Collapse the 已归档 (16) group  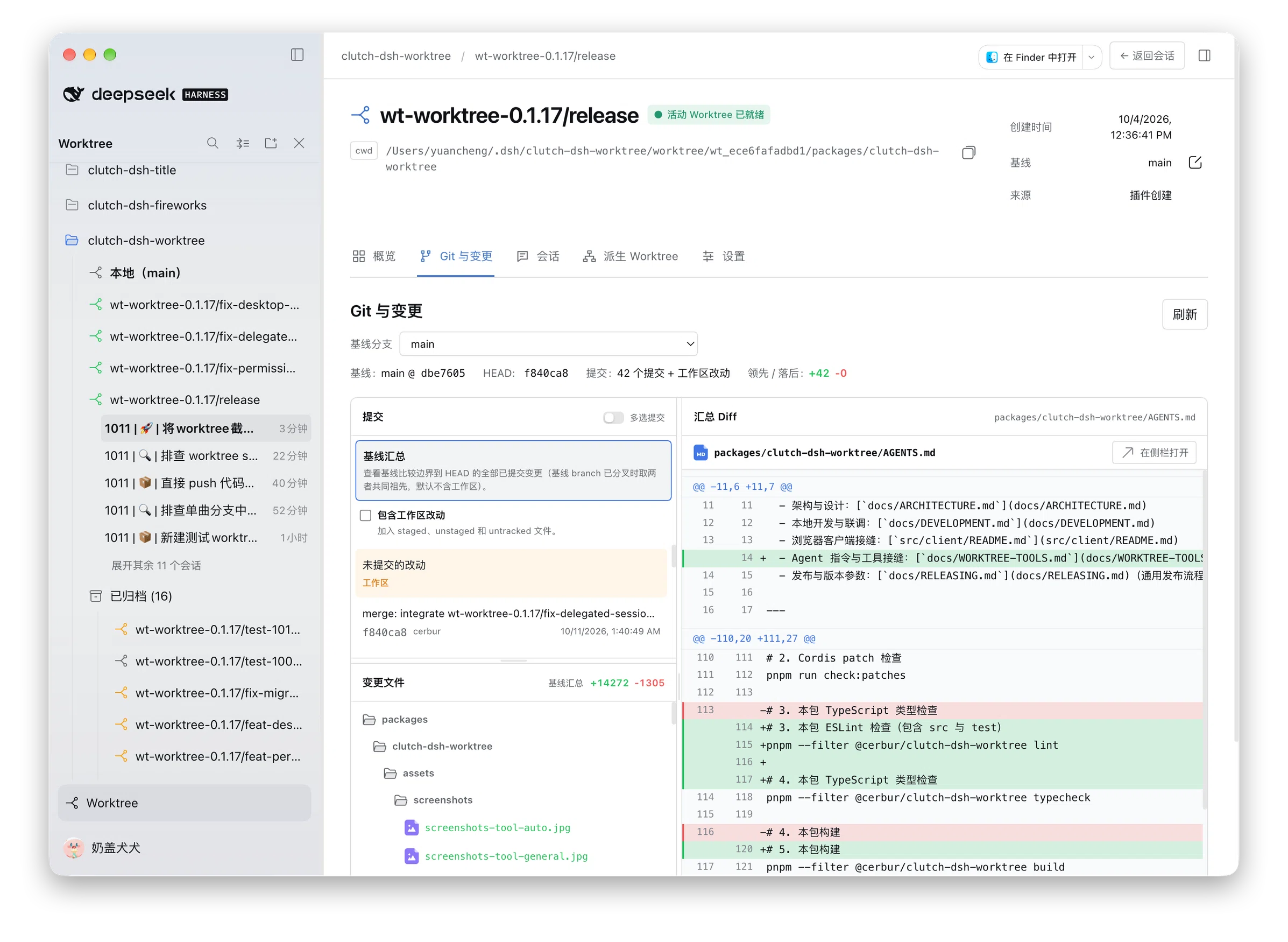pos(141,596)
